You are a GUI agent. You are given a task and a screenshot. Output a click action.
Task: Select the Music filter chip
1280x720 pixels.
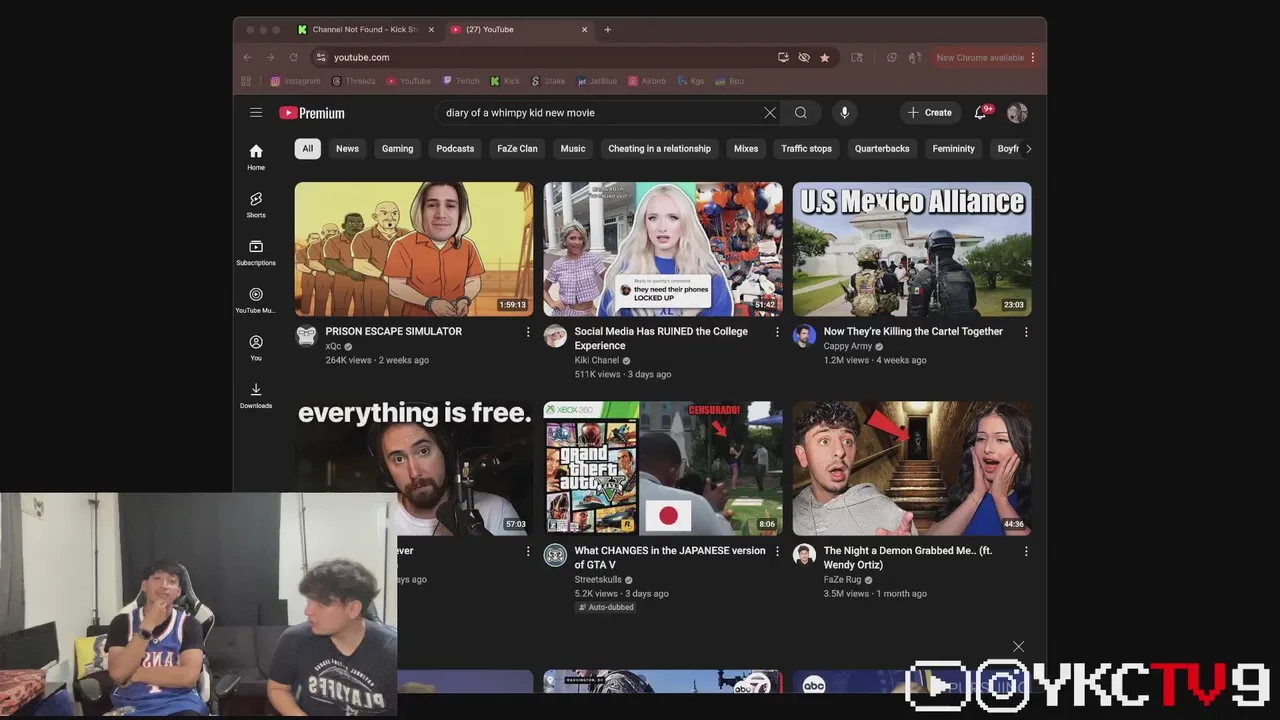coord(573,149)
